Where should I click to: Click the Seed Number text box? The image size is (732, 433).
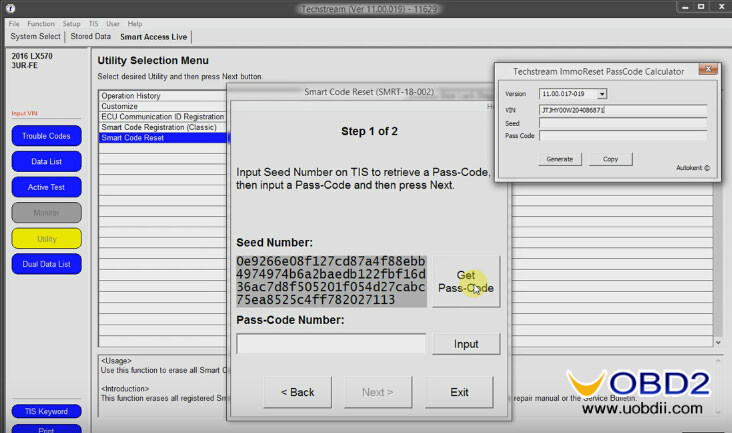click(x=331, y=280)
